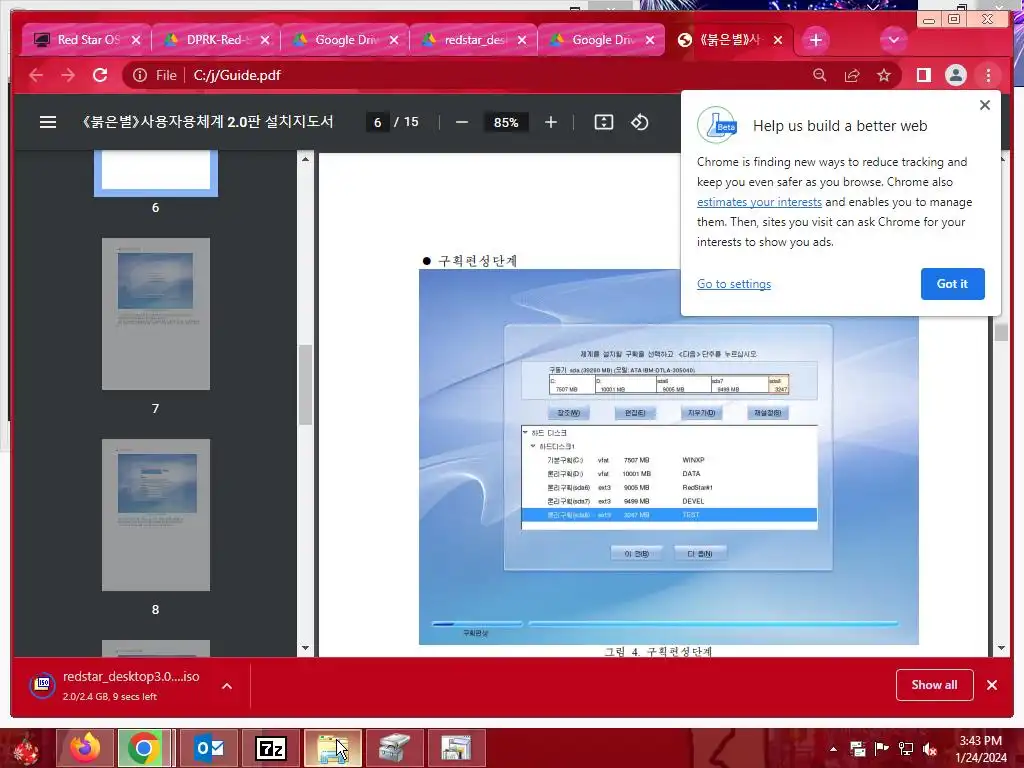The height and width of the screenshot is (768, 1024).
Task: Toggle the PDF sidebar hamburger menu
Action: (x=48, y=122)
